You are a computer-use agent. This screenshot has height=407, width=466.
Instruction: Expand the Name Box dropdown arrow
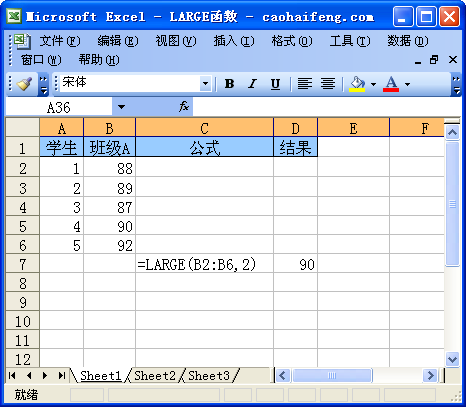coord(121,107)
